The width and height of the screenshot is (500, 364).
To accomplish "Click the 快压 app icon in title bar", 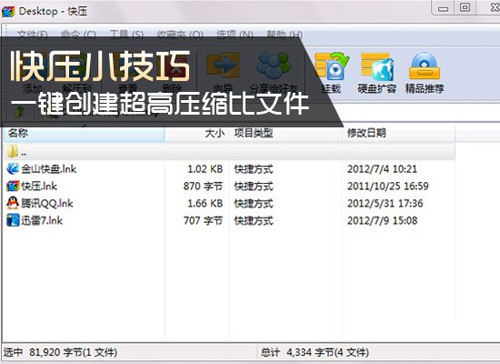I will [x=8, y=12].
